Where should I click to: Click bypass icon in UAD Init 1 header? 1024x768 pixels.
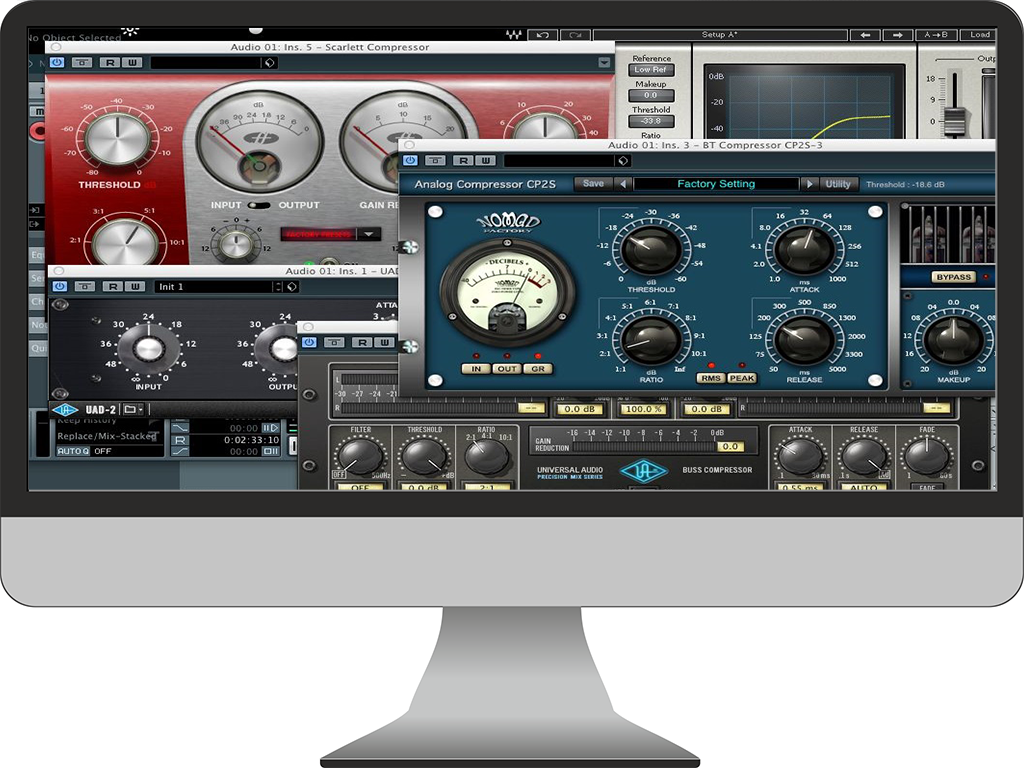point(84,287)
